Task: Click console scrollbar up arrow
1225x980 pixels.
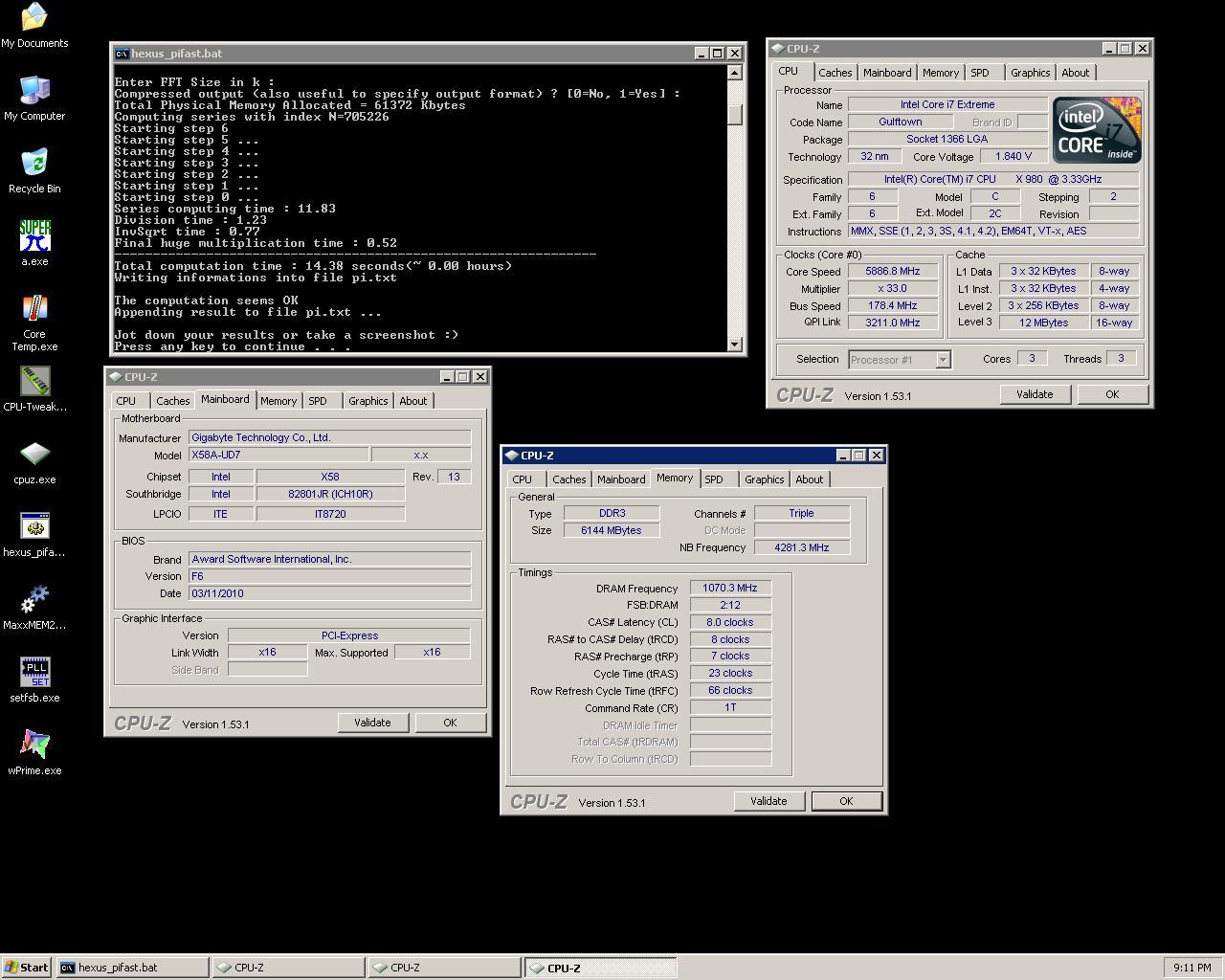Action: coord(735,73)
